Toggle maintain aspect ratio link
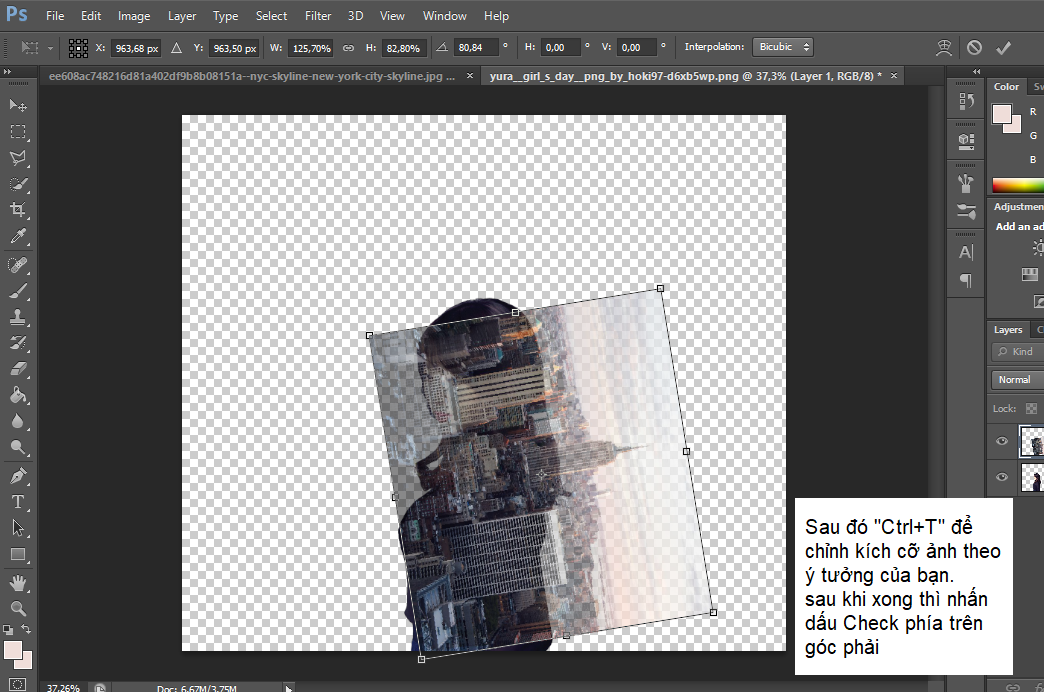Screen dimensions: 1044x692 click(x=348, y=47)
